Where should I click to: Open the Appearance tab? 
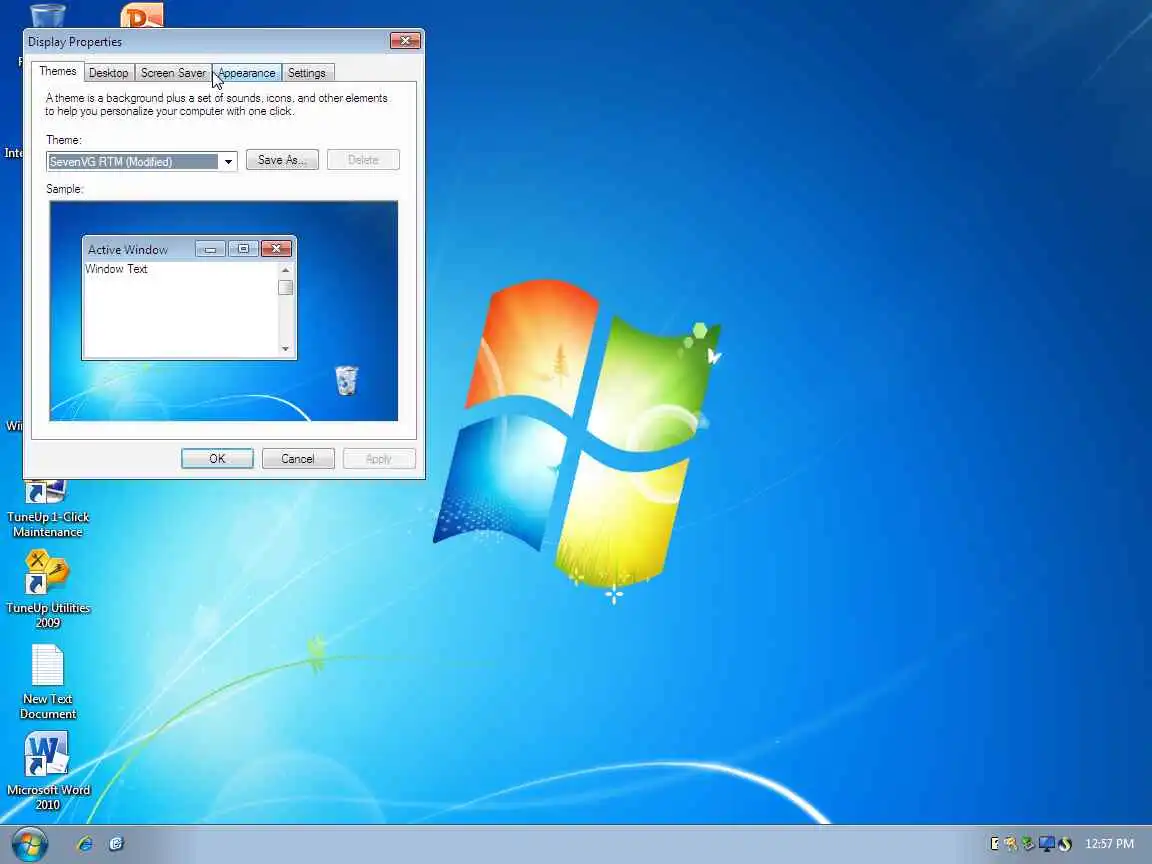(x=247, y=73)
